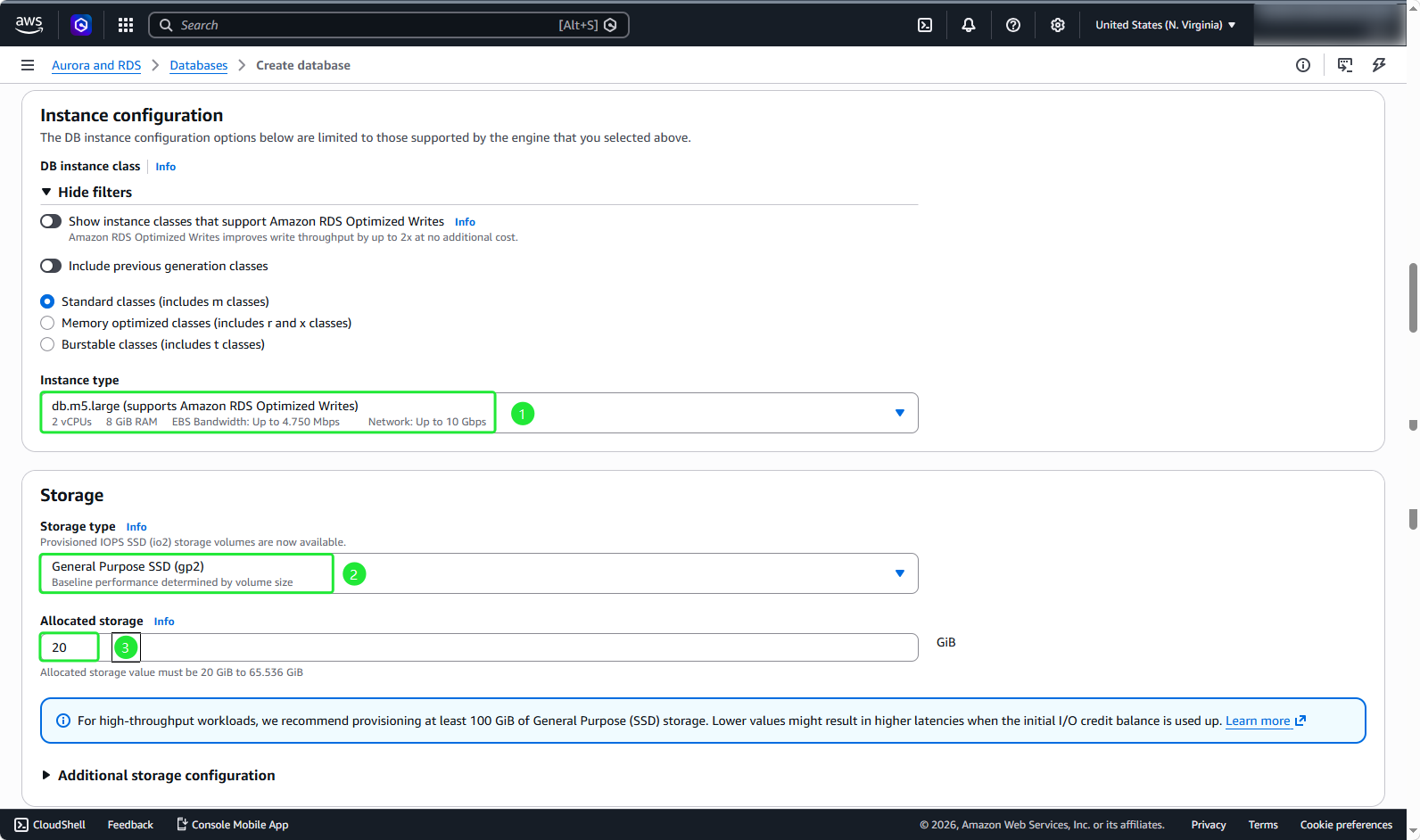Focus the AWS Search box

[389, 25]
